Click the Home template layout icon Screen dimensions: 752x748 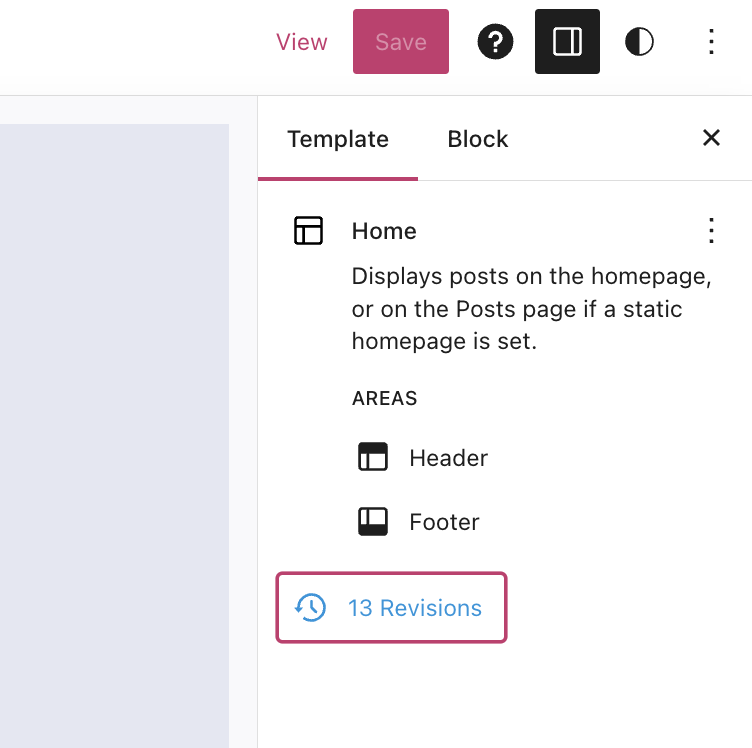[x=308, y=231]
